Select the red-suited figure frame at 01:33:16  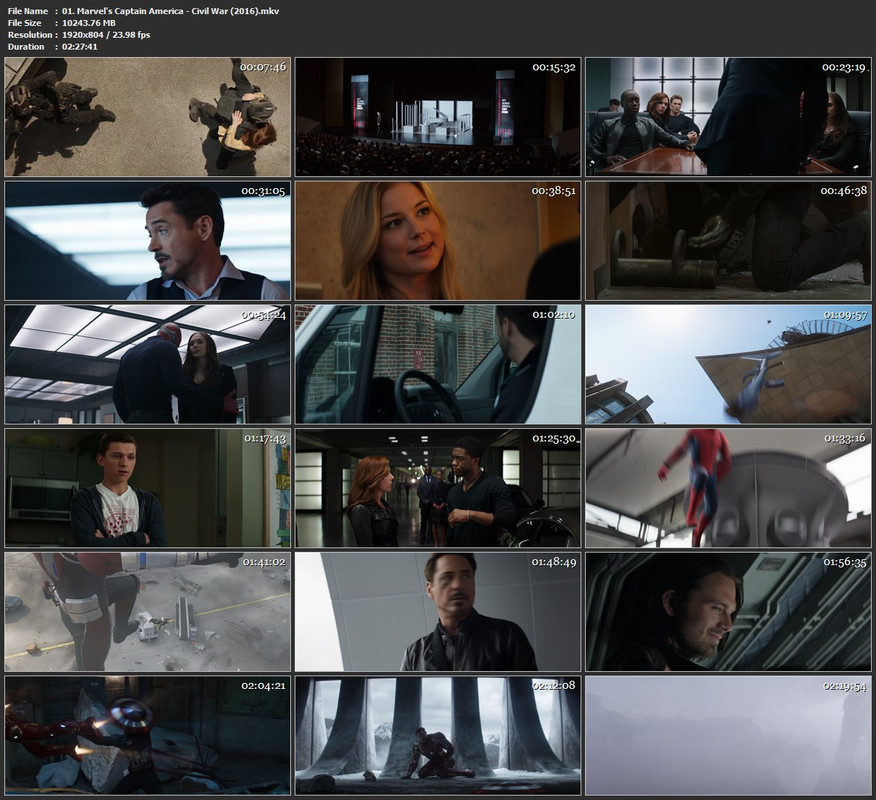coord(728,488)
